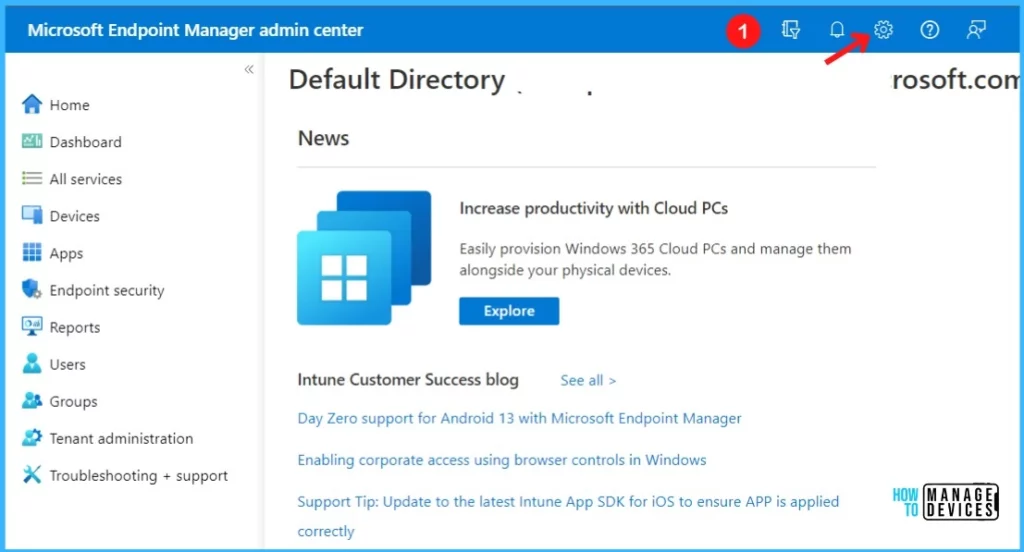This screenshot has height=552, width=1024.
Task: Open the Devices menu item
Action: 74,216
